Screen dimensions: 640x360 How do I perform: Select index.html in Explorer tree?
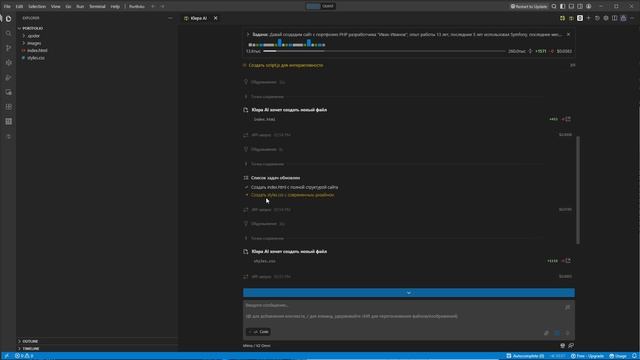pyautogui.click(x=37, y=50)
